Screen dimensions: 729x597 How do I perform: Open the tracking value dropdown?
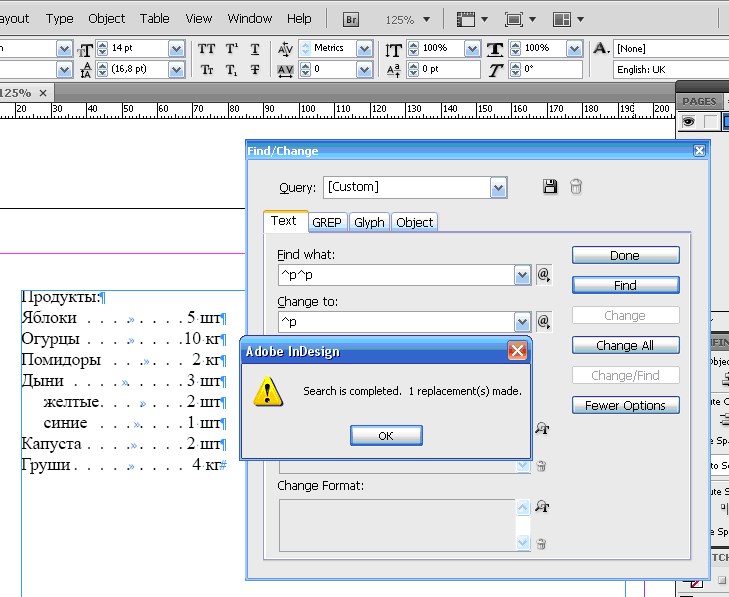(x=364, y=70)
